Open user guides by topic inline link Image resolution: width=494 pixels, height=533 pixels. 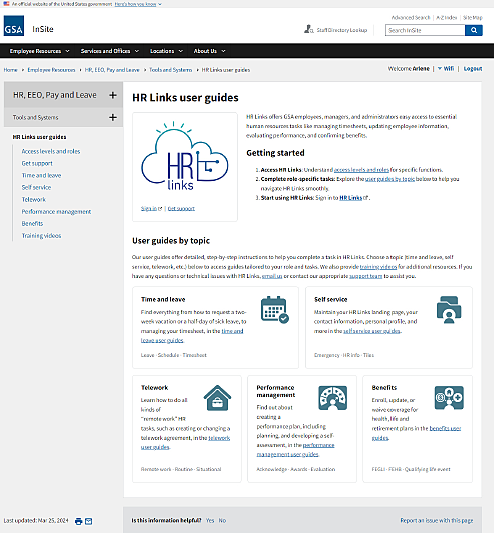[390, 179]
